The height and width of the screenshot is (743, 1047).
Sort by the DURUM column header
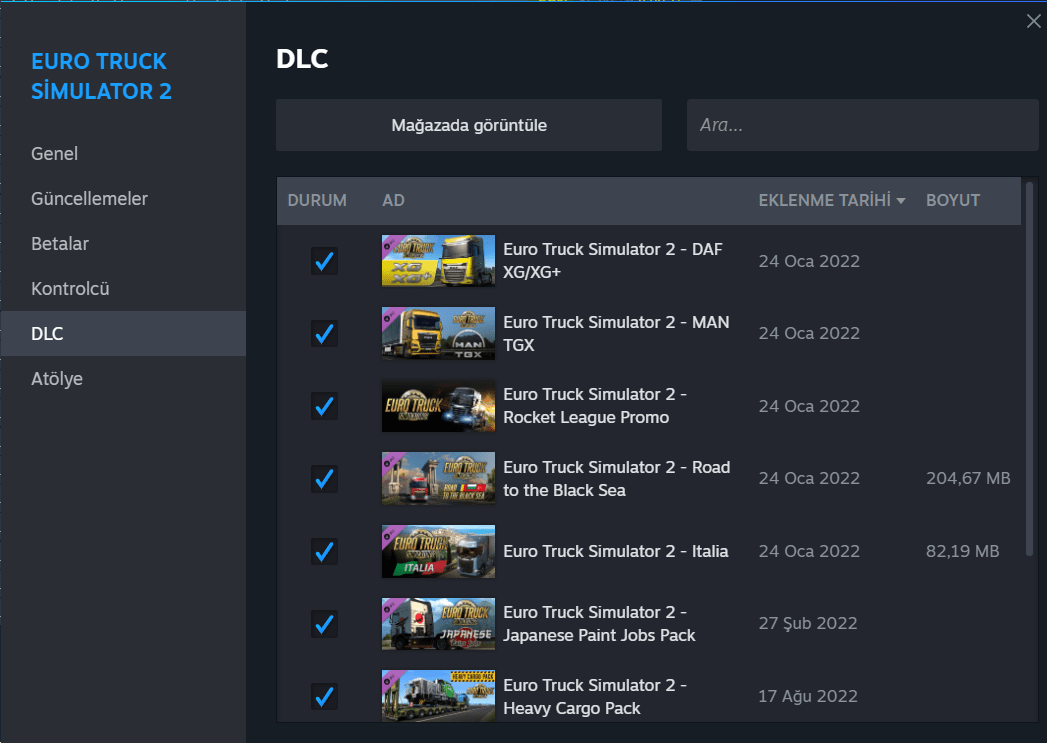[x=317, y=200]
